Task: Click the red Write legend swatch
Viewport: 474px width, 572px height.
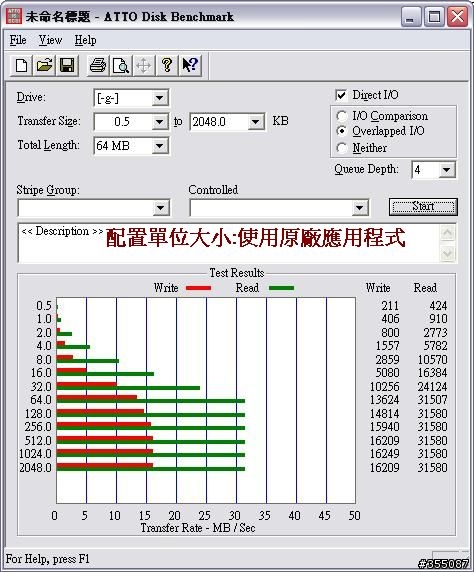Action: 199,288
